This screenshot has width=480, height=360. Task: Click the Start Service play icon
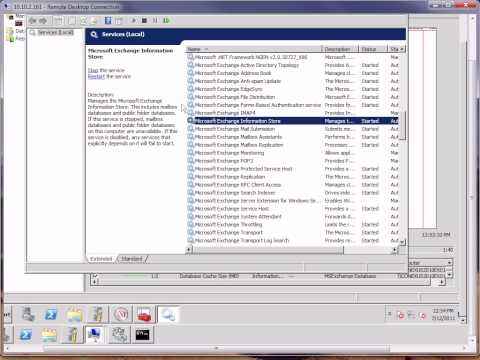tap(134, 21)
